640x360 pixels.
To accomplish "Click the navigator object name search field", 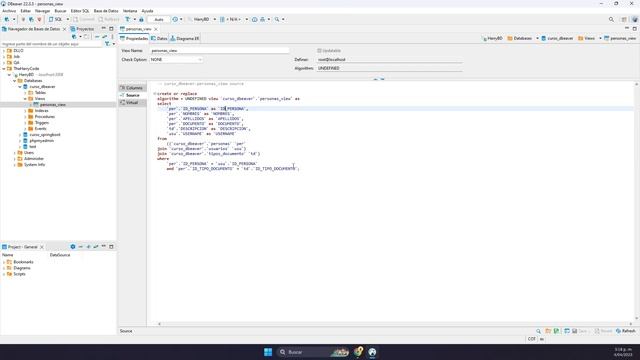I will point(51,44).
